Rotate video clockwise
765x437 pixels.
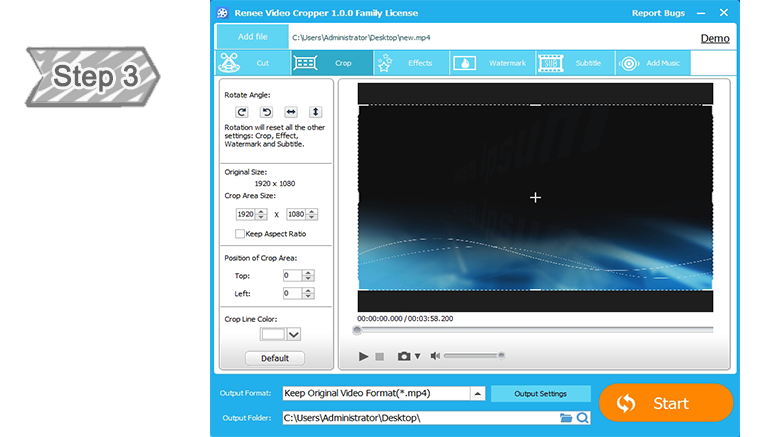241,112
